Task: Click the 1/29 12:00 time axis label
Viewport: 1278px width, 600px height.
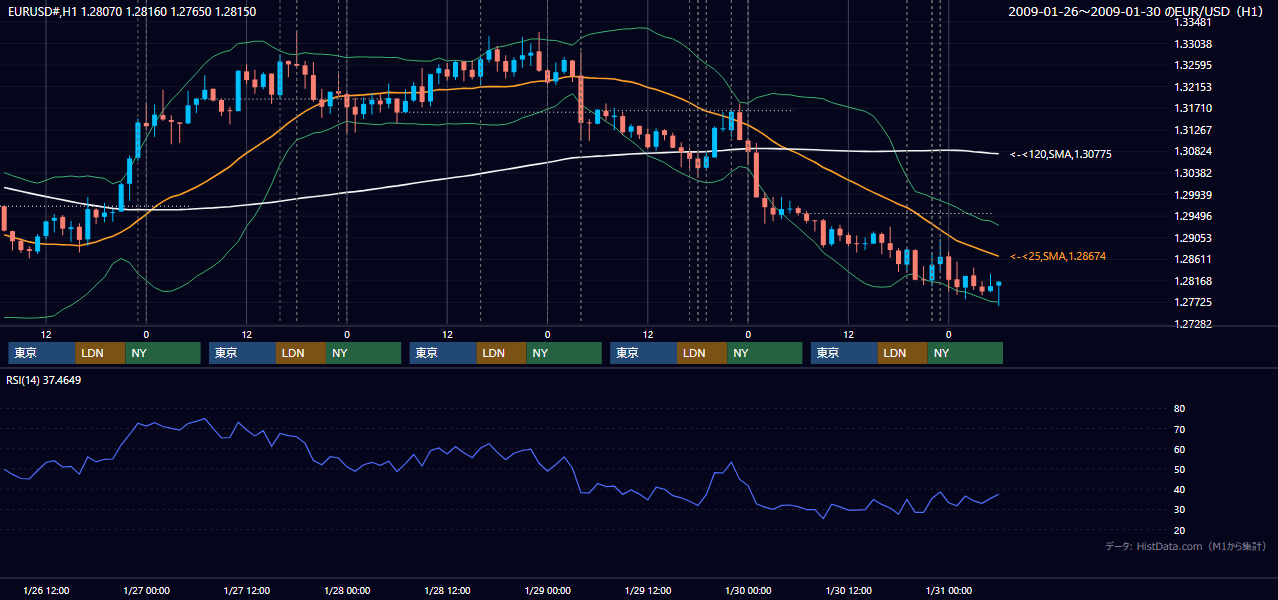Action: click(x=648, y=590)
